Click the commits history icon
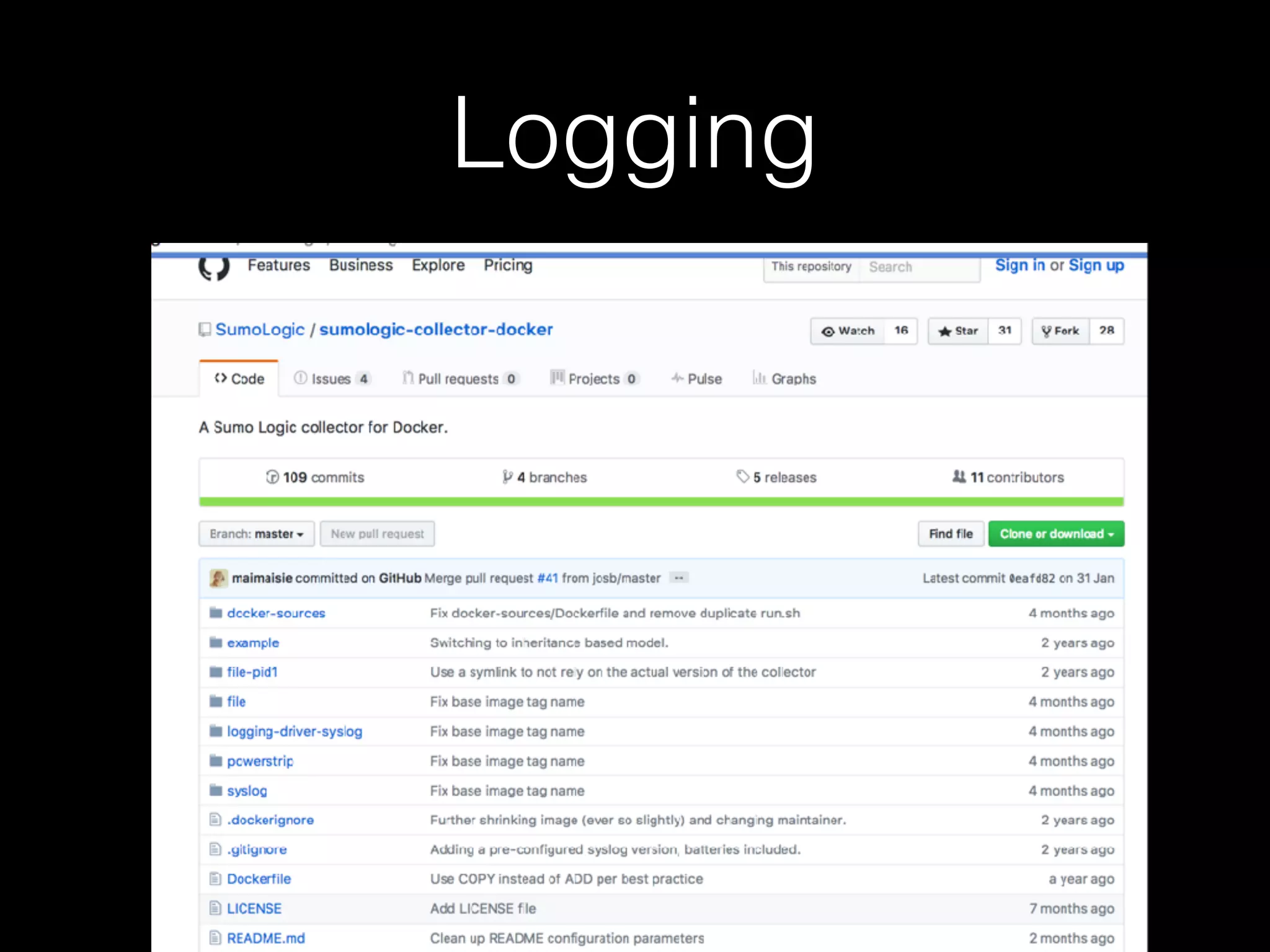 (x=272, y=477)
